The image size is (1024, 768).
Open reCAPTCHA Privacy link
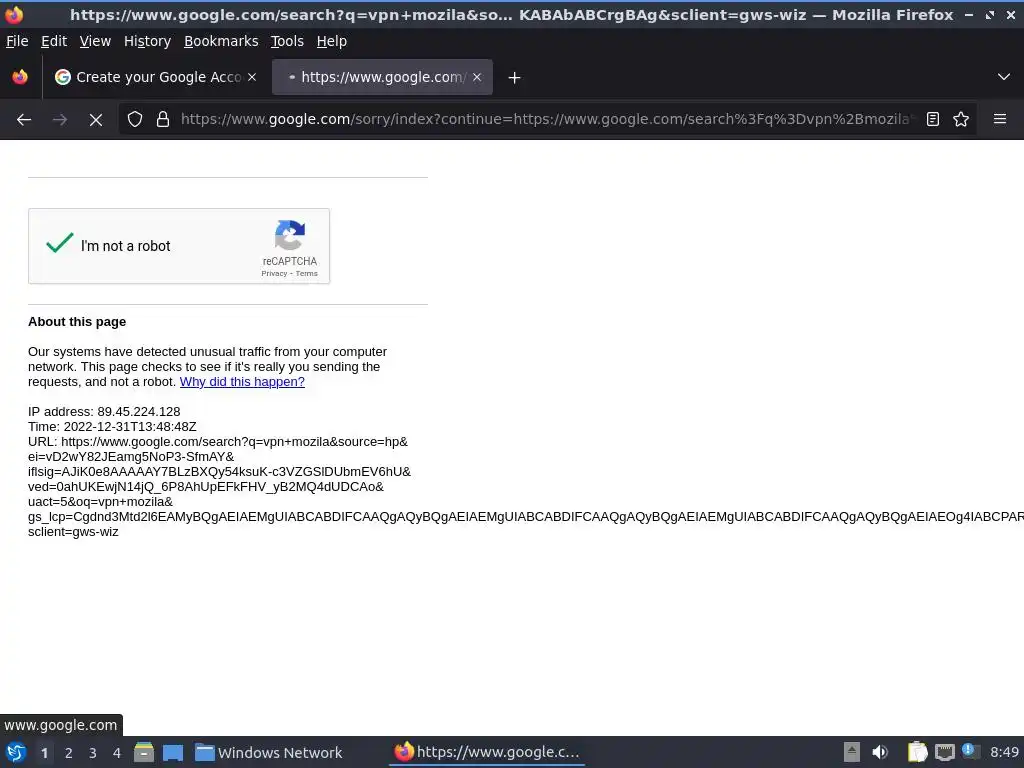[x=274, y=274]
